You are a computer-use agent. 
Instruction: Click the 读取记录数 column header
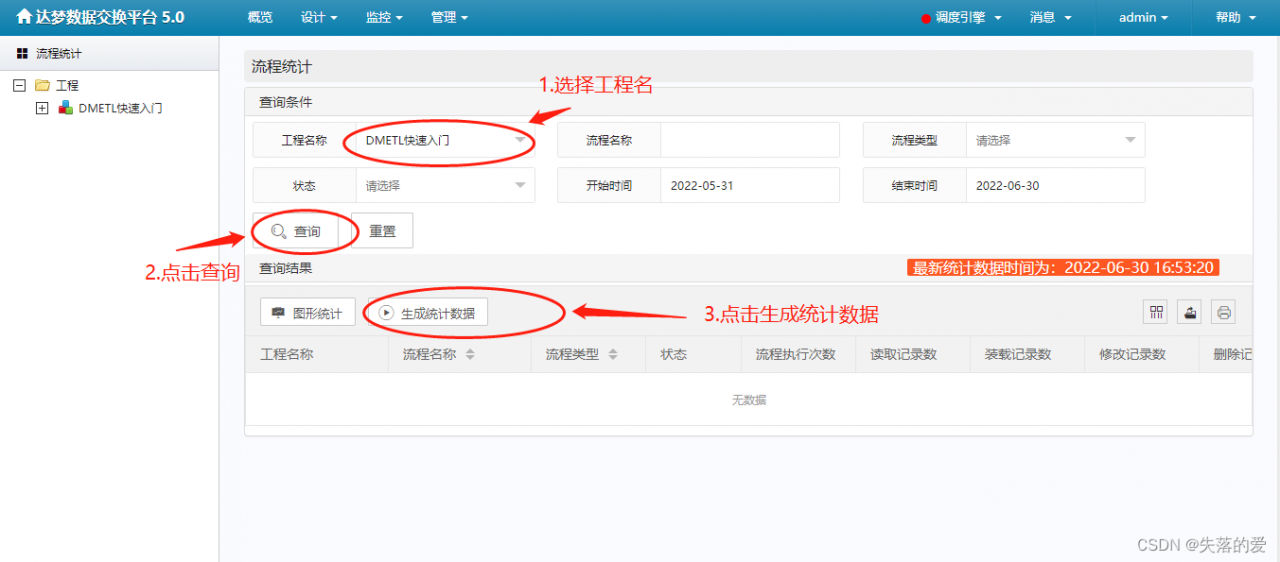click(903, 354)
